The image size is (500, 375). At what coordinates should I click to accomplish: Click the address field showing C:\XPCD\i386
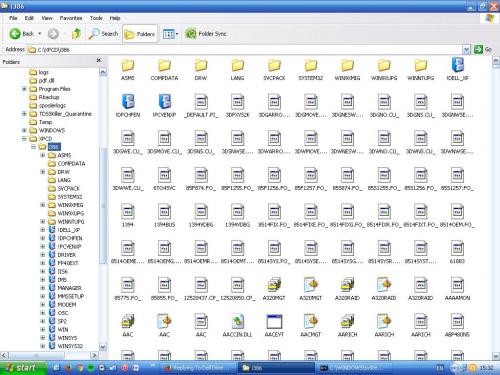click(245, 50)
